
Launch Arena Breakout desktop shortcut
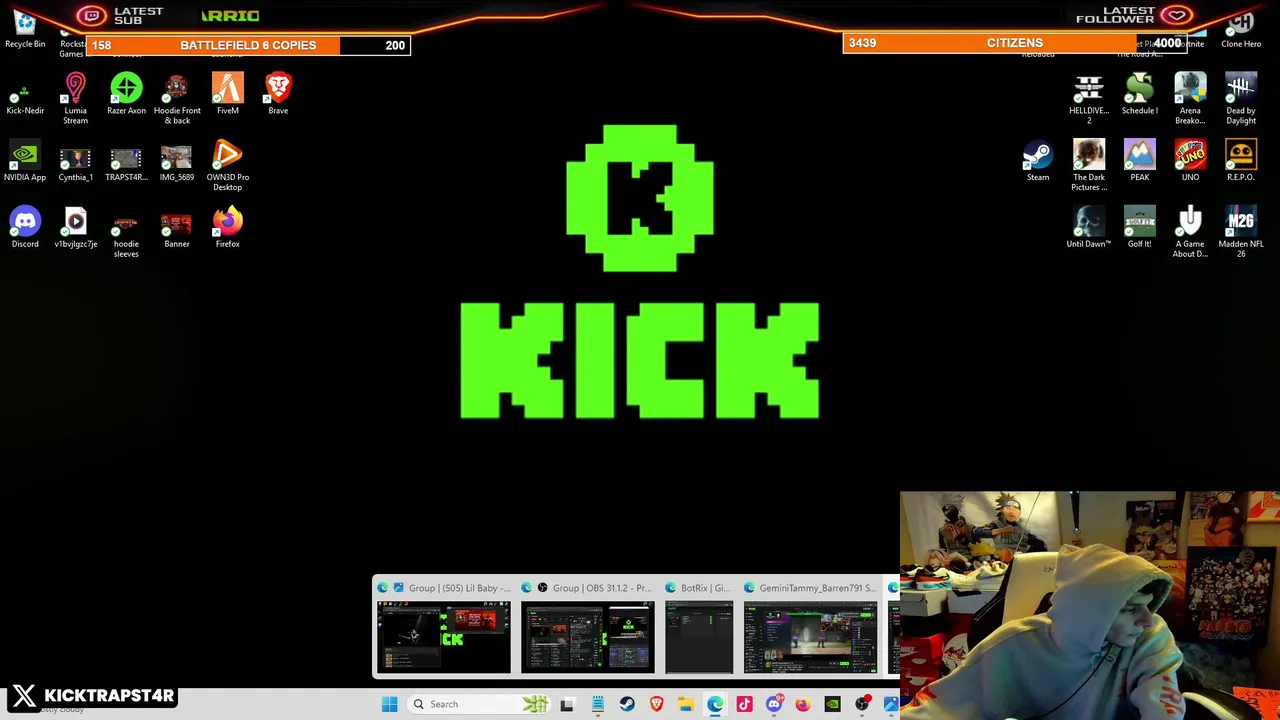point(1190,99)
